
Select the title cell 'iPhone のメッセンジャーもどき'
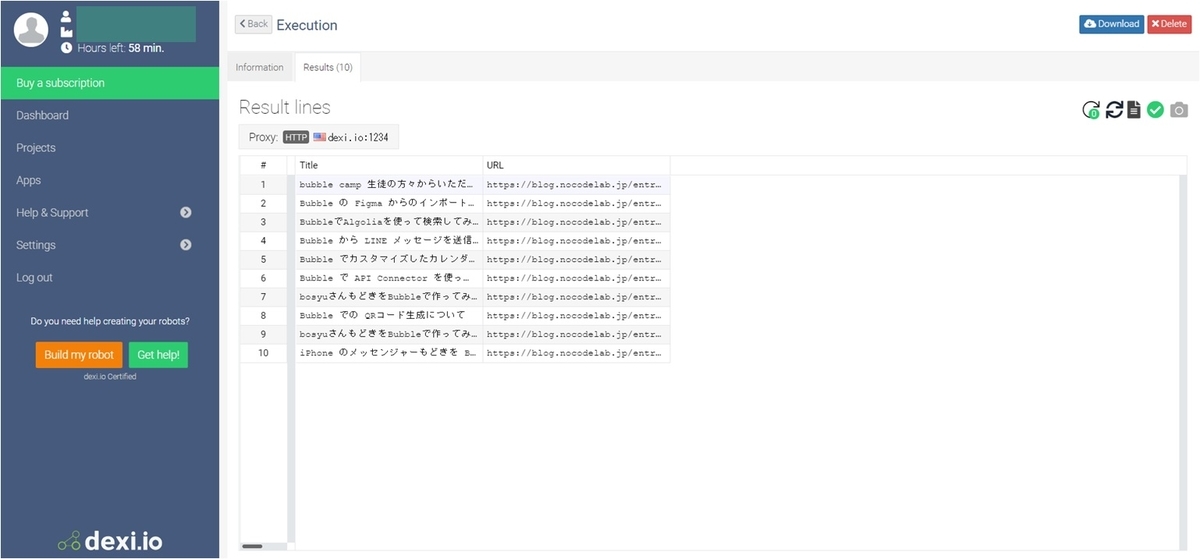click(389, 353)
